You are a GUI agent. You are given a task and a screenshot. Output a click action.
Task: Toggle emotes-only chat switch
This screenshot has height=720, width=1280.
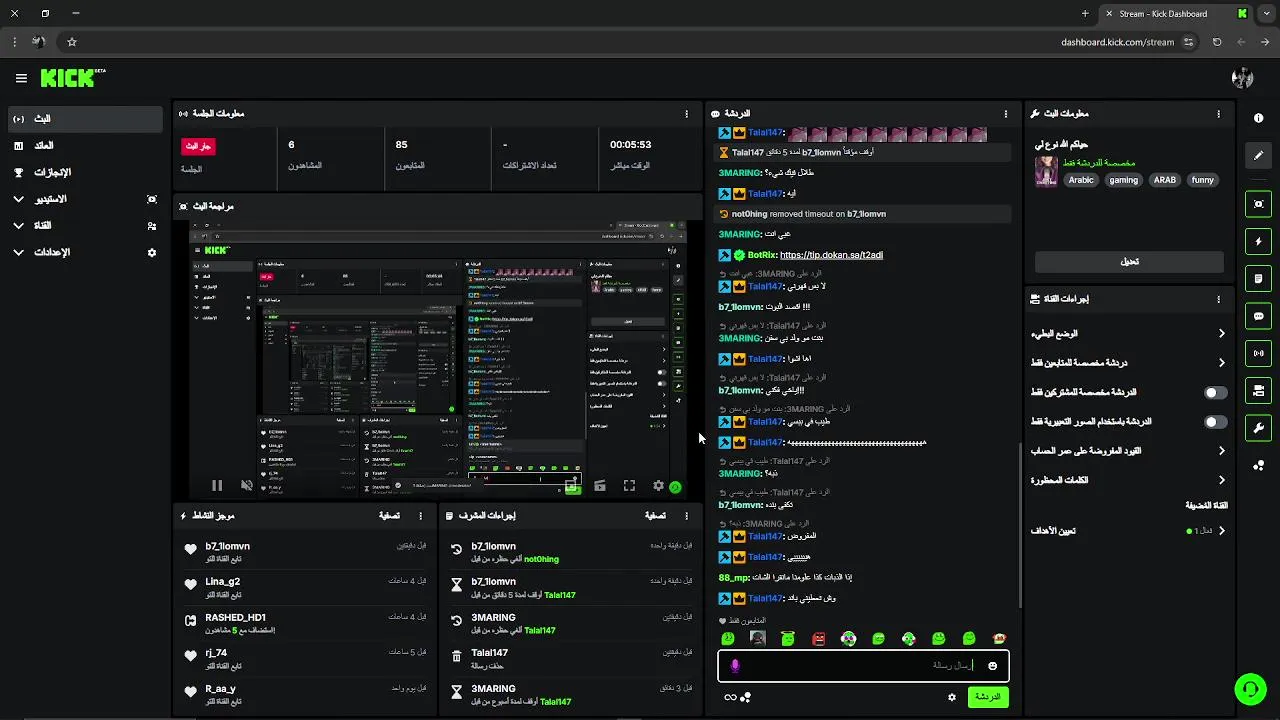(x=1215, y=422)
